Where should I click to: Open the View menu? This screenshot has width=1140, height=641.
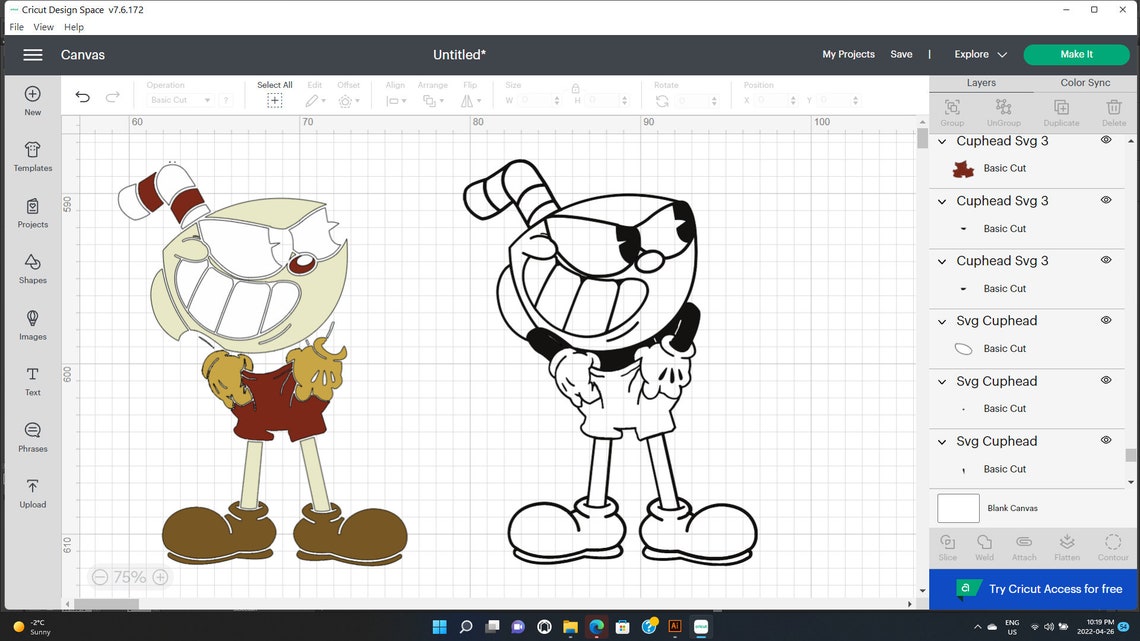pyautogui.click(x=43, y=27)
